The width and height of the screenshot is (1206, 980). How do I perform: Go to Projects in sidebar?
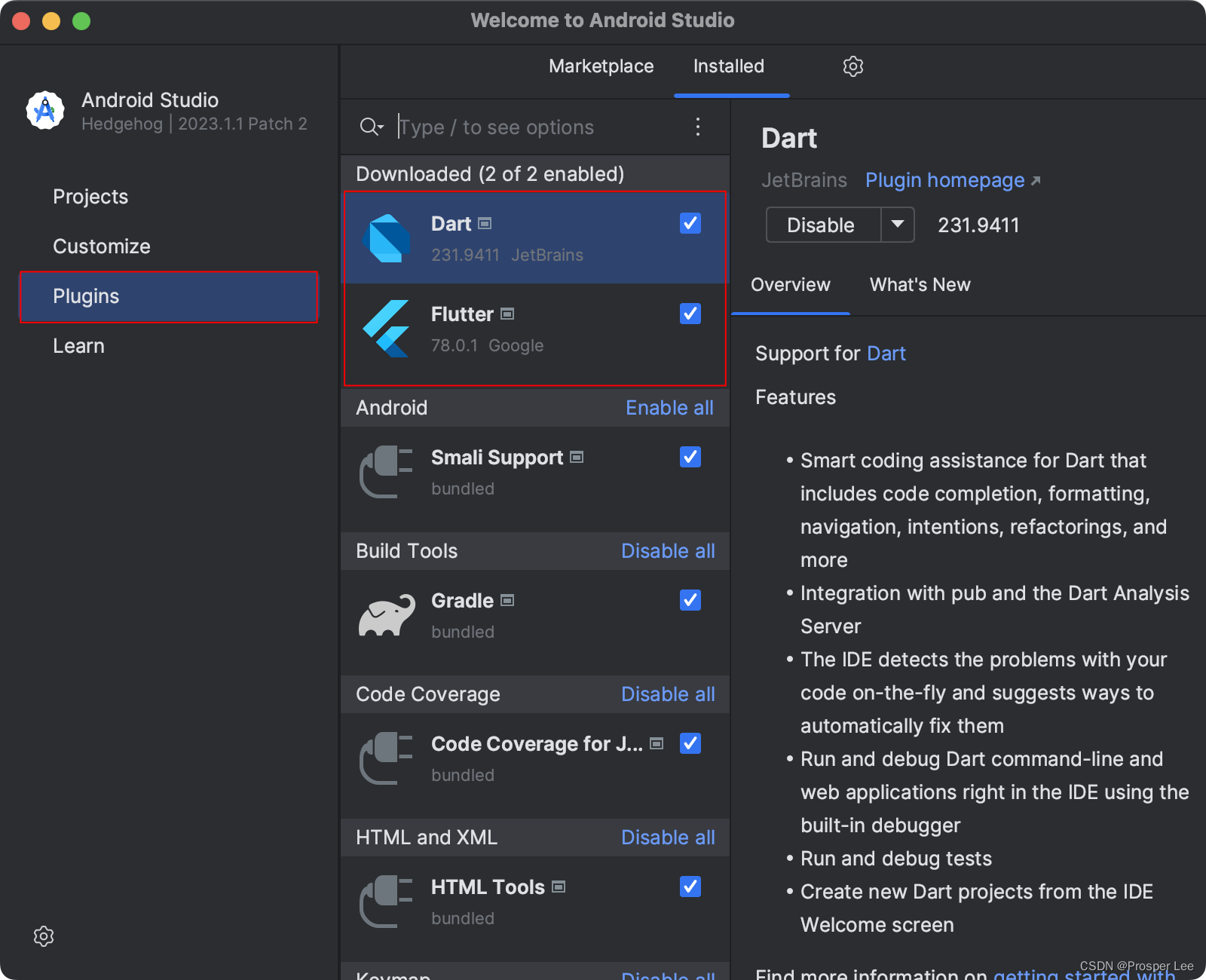coord(90,197)
